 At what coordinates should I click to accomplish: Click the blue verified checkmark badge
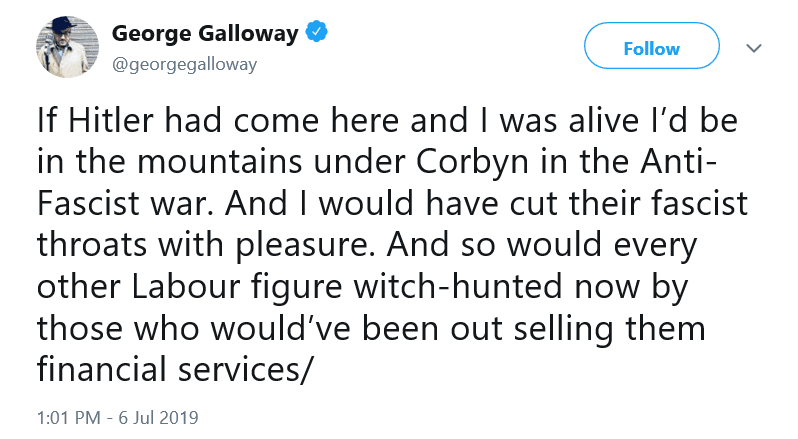[x=316, y=32]
